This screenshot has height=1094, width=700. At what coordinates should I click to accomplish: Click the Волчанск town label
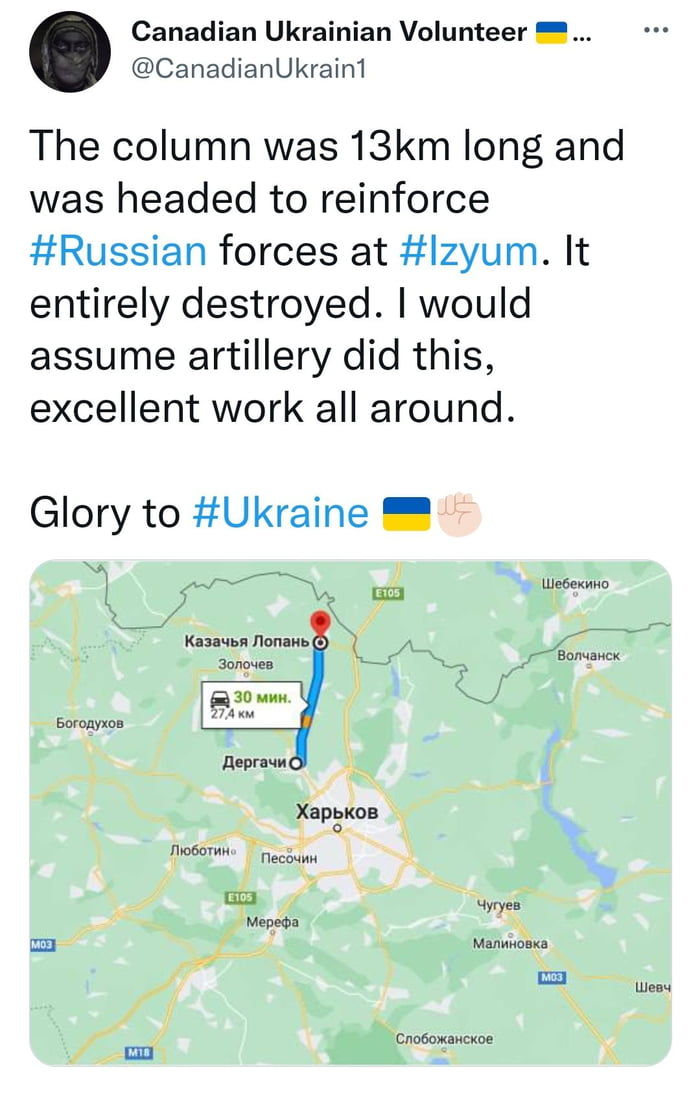coord(590,655)
